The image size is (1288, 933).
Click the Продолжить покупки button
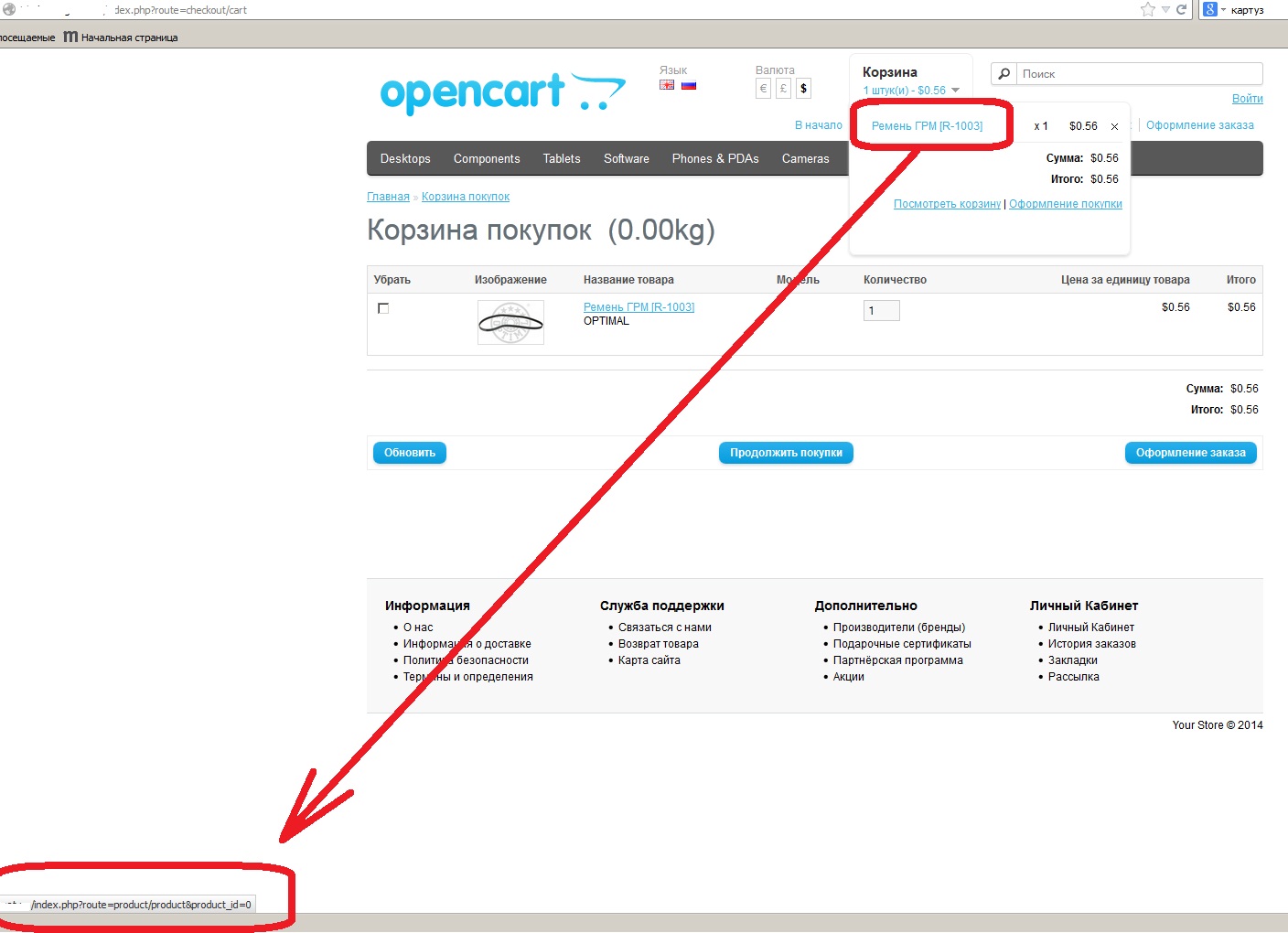[786, 453]
